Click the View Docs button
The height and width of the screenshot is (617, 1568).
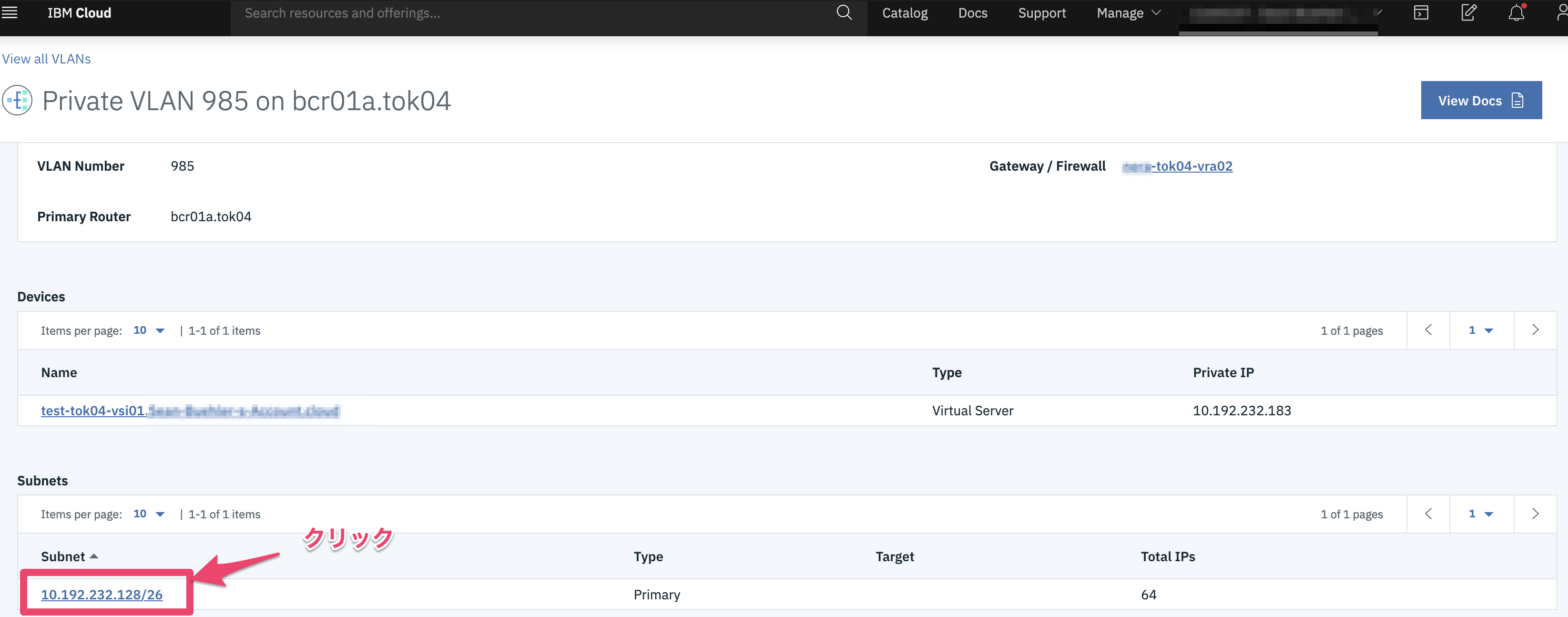(1480, 101)
